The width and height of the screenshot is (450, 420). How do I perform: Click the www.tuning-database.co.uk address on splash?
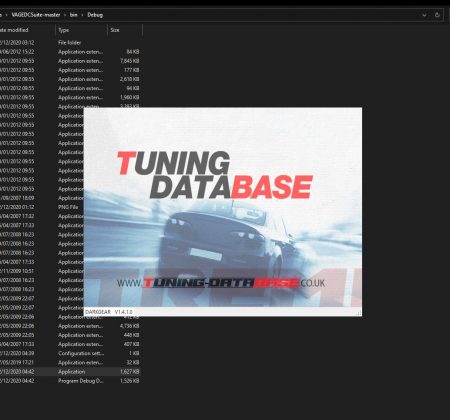click(x=221, y=283)
